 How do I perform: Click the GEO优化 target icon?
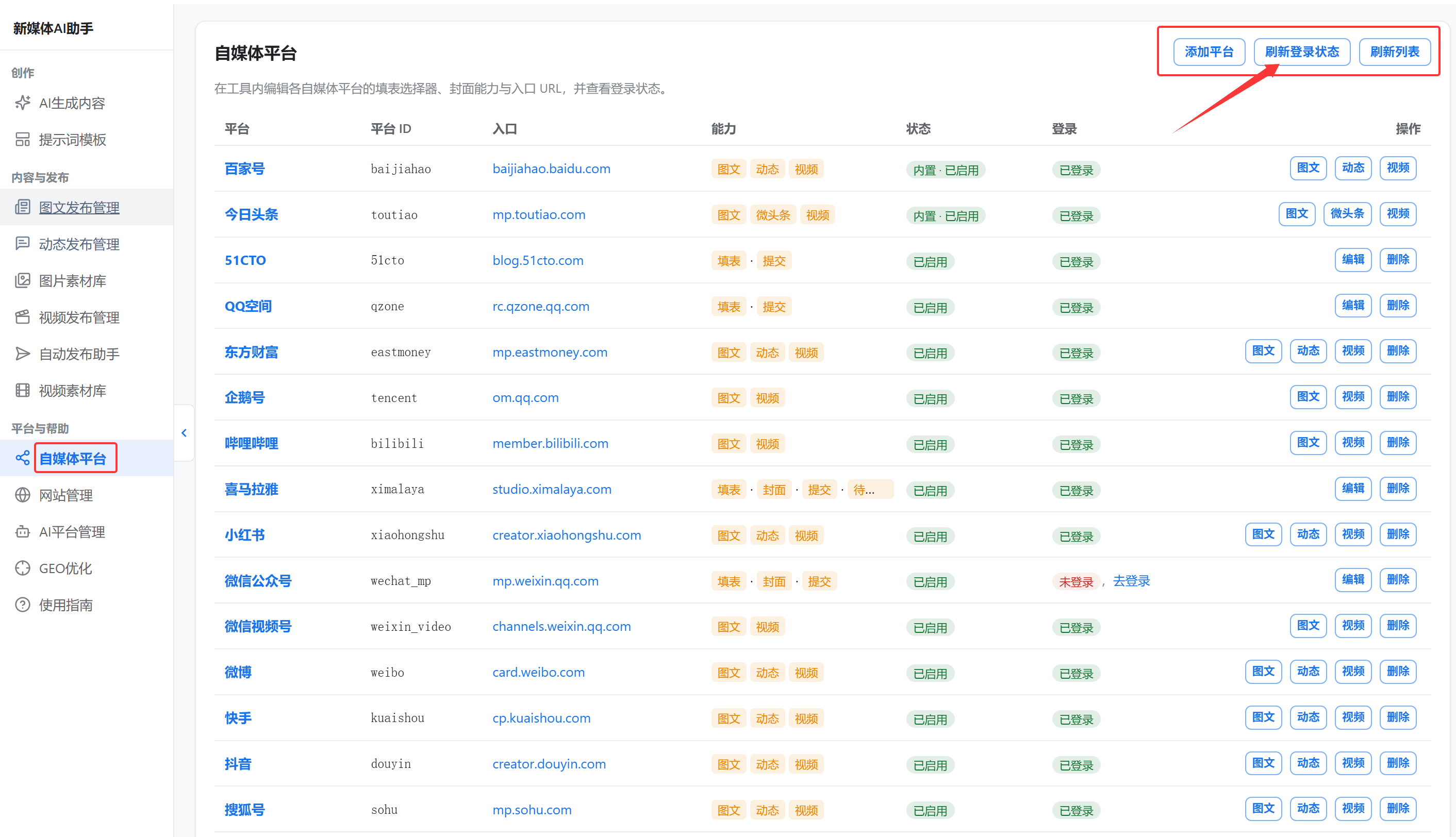22,568
